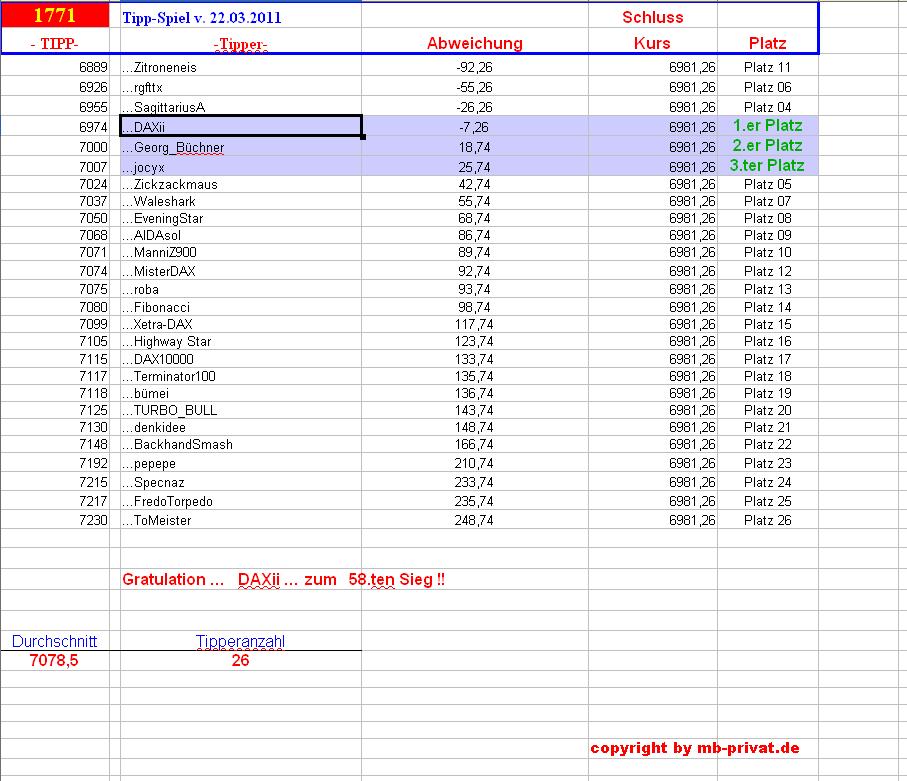Screen dimensions: 907x781
Task: Select the ...Specnaz cell
Action: coord(241,482)
